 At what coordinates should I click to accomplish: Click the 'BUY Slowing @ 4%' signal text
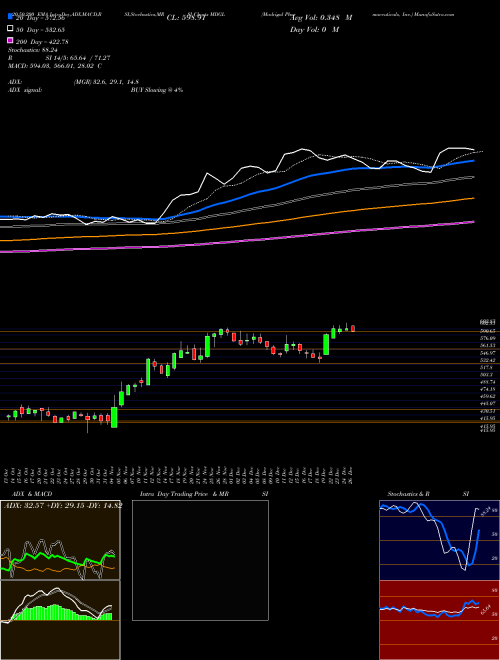pos(157,90)
